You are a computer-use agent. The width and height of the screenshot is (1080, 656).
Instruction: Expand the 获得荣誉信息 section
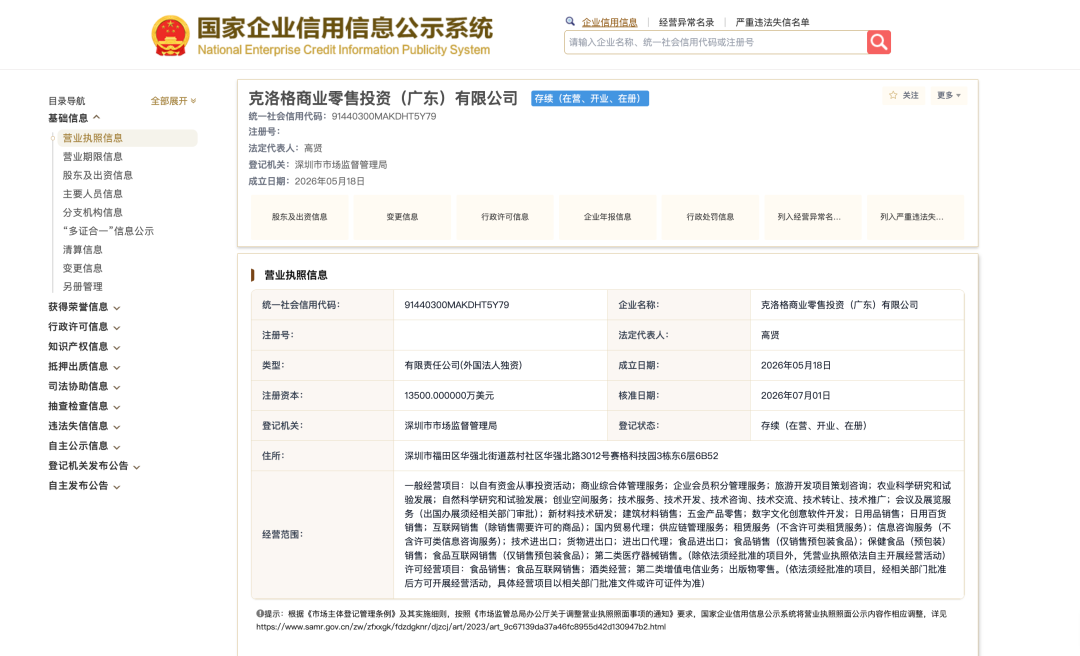(84, 307)
